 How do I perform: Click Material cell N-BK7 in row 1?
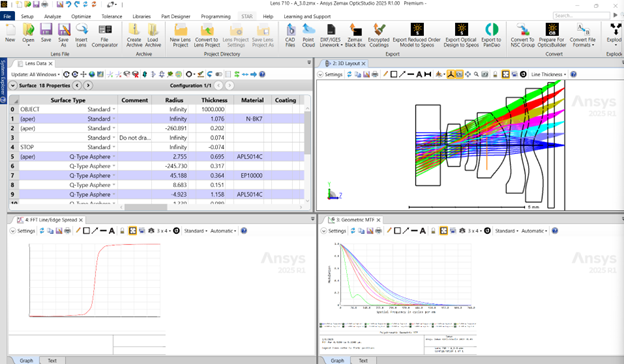point(253,119)
